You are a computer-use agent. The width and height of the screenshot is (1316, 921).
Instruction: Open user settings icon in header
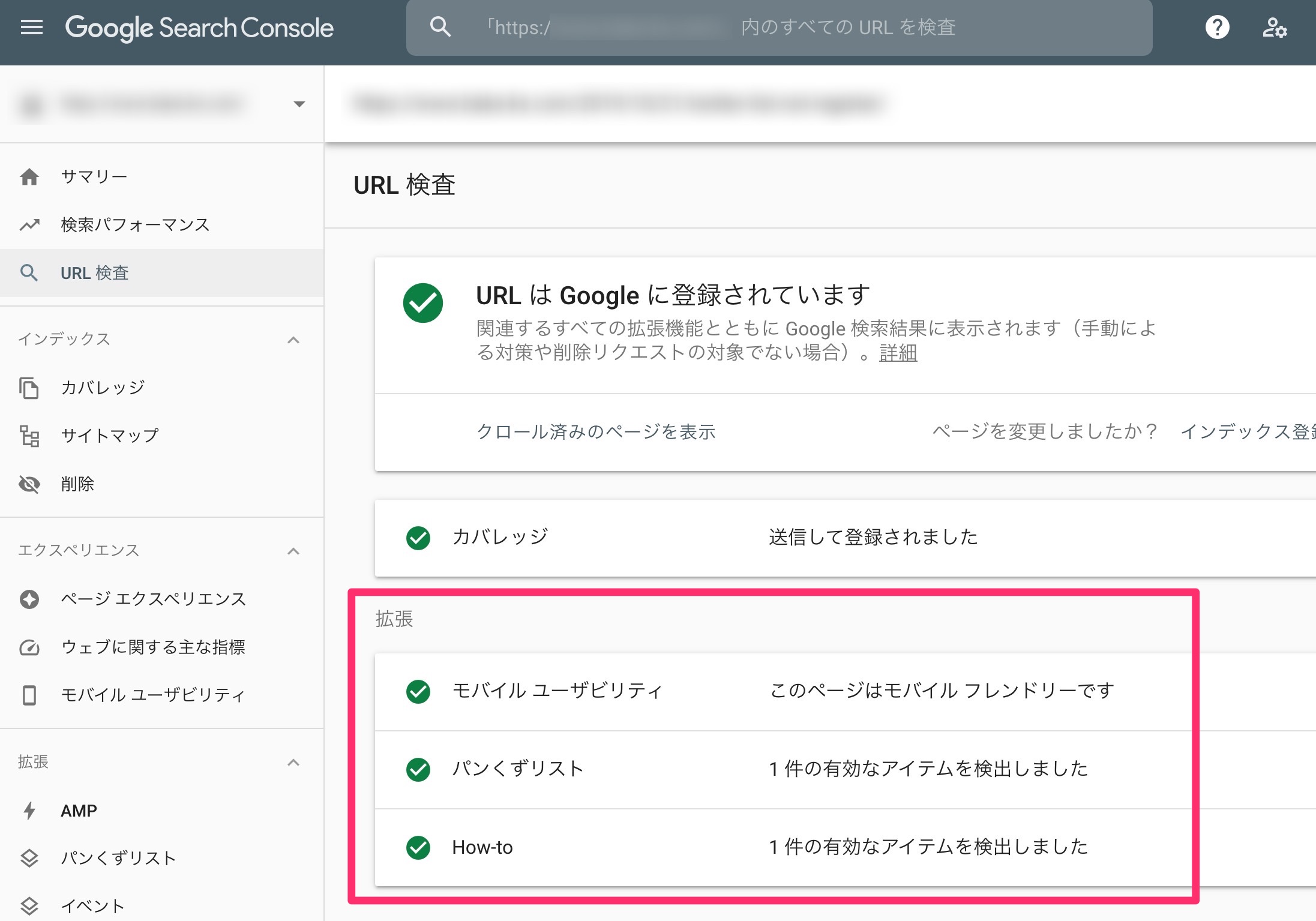click(x=1274, y=28)
